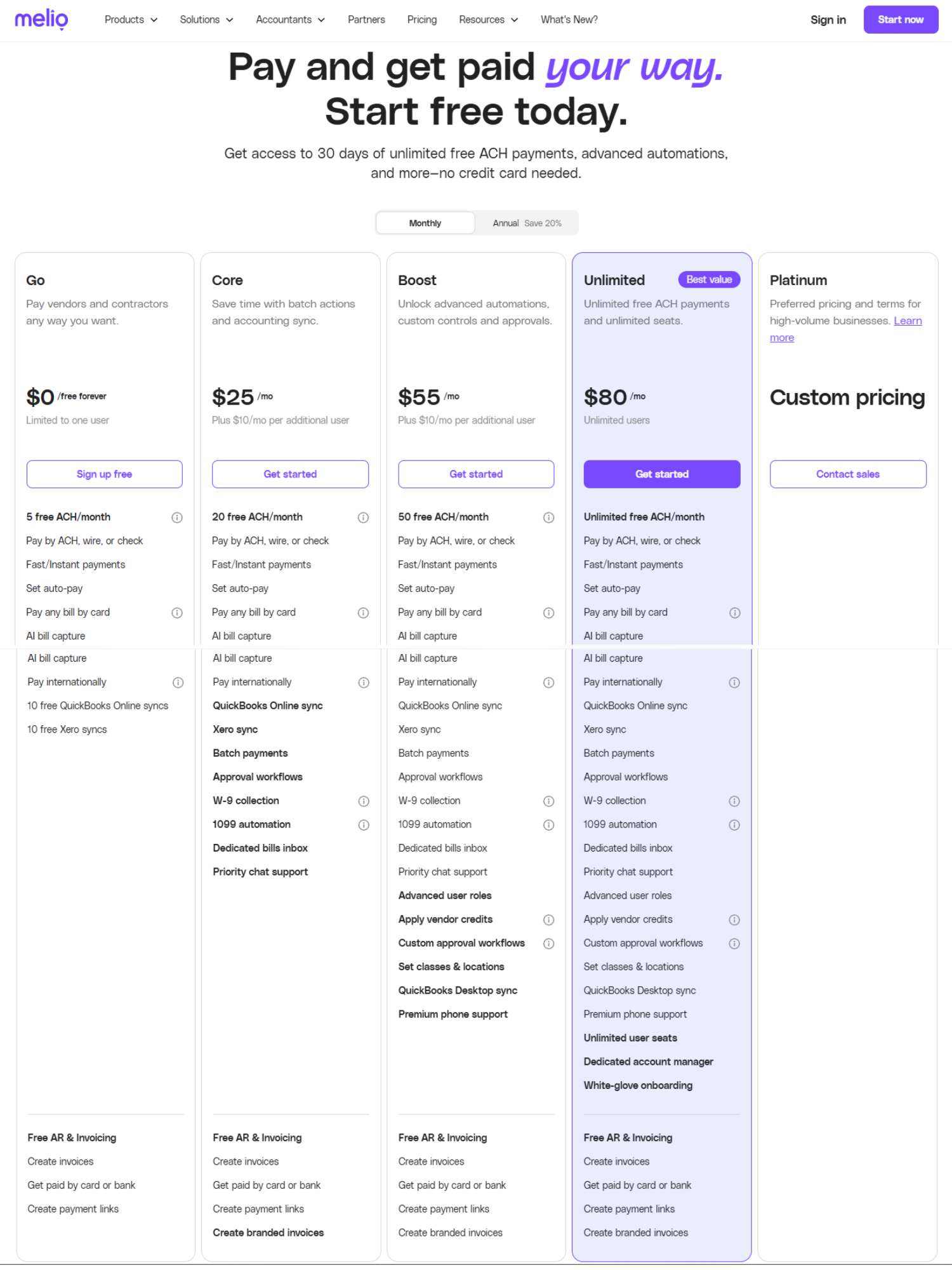Open info for Boost Pay internationally
Image resolution: width=952 pixels, height=1270 pixels.
pyautogui.click(x=549, y=683)
